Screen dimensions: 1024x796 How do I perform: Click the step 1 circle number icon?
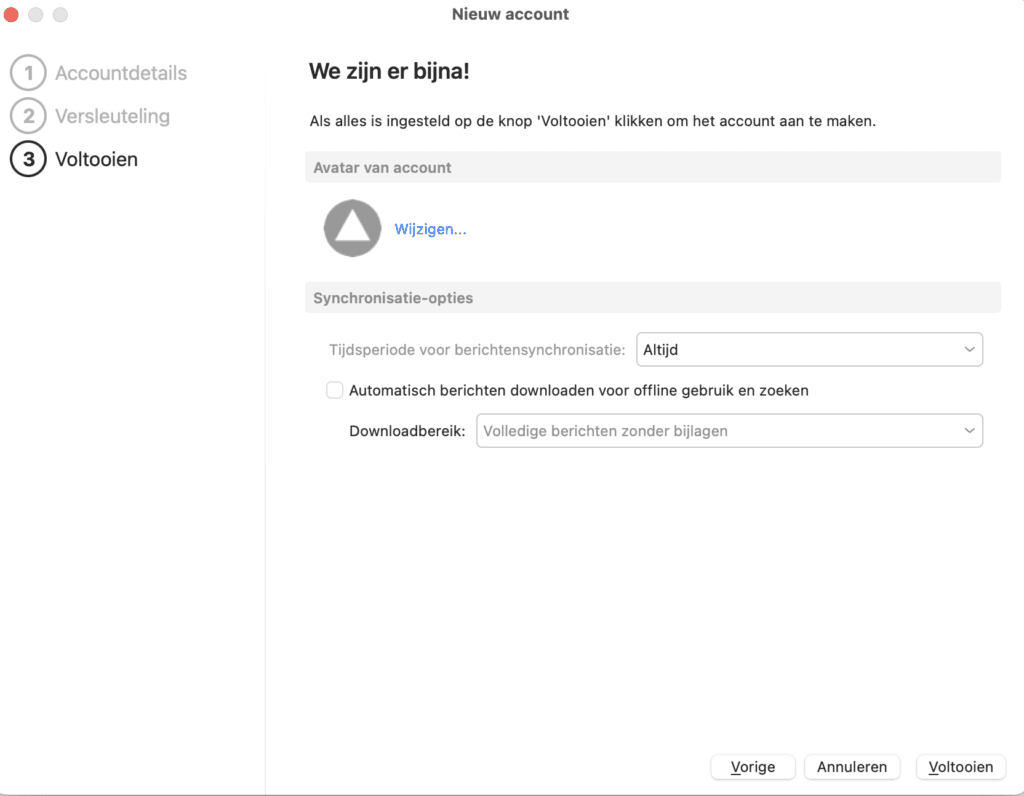[28, 73]
